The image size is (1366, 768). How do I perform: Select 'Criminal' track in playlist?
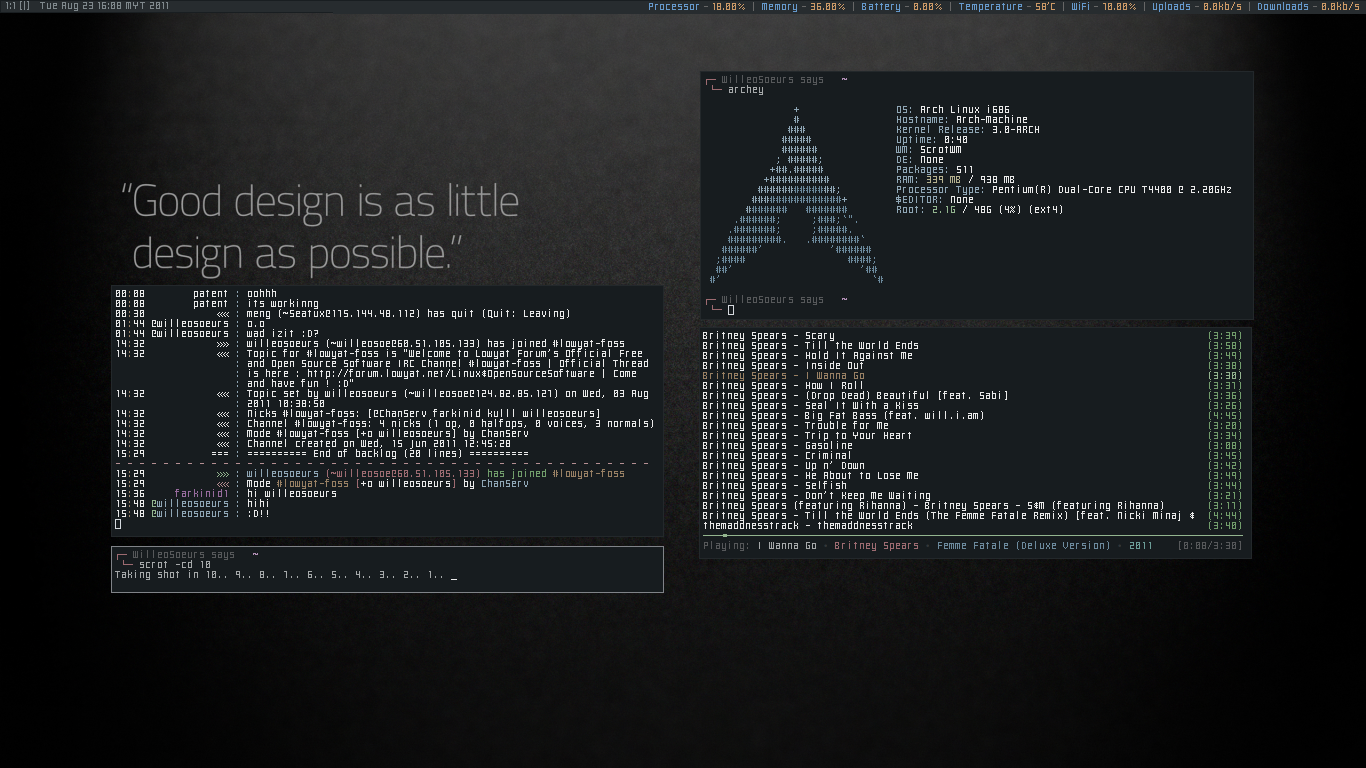[x=972, y=456]
